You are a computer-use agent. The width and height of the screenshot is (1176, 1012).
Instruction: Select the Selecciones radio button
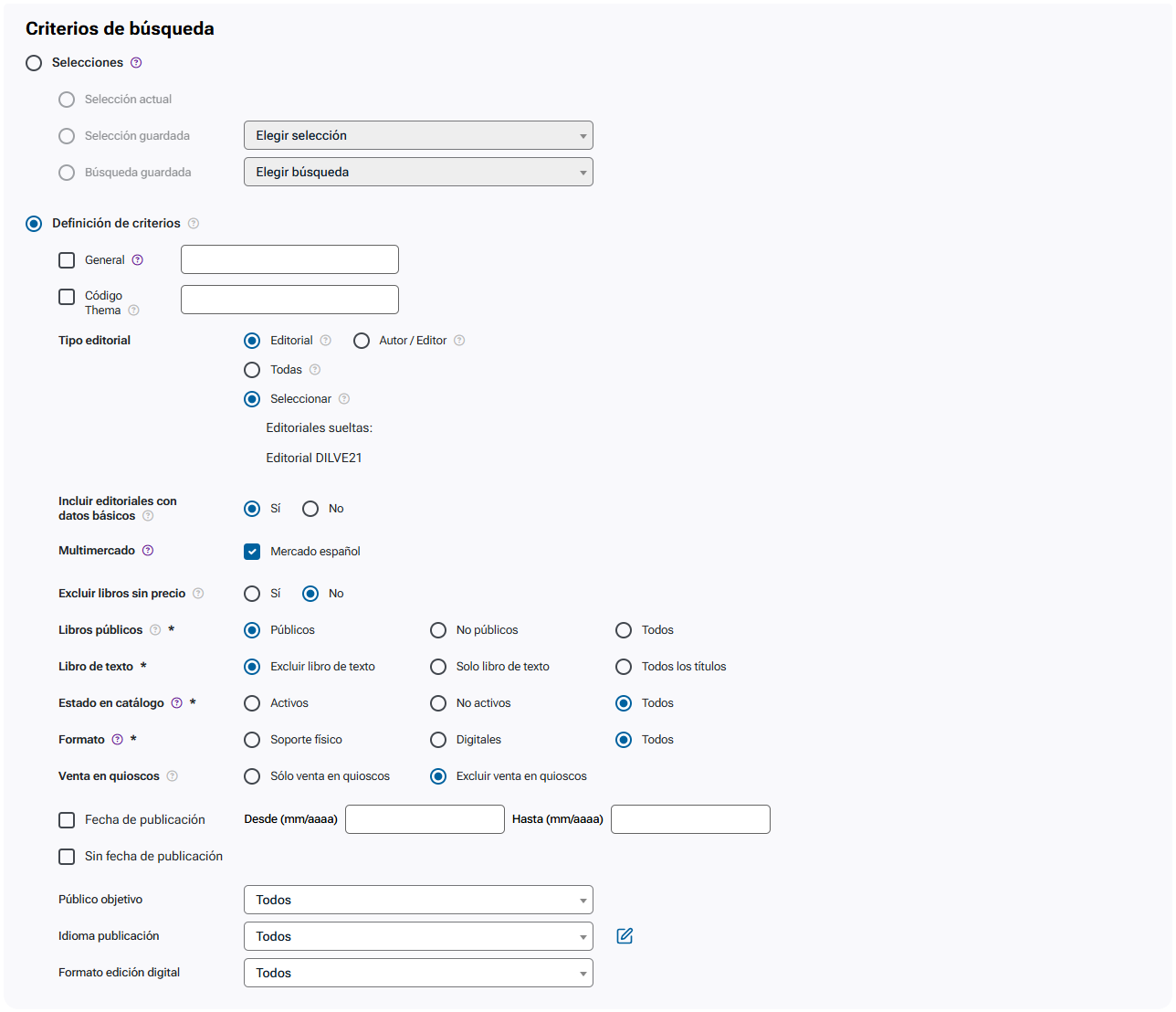point(34,63)
